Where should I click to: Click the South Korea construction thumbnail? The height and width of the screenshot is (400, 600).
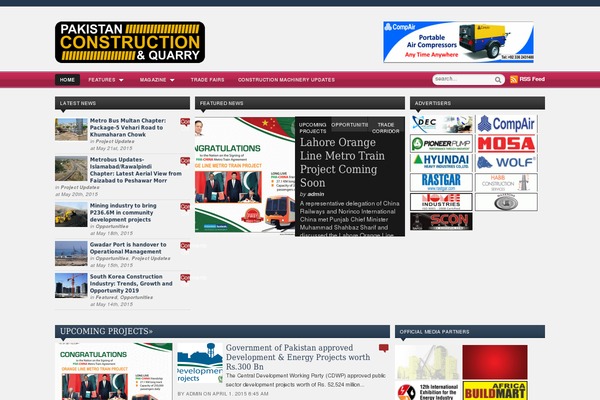click(x=71, y=286)
